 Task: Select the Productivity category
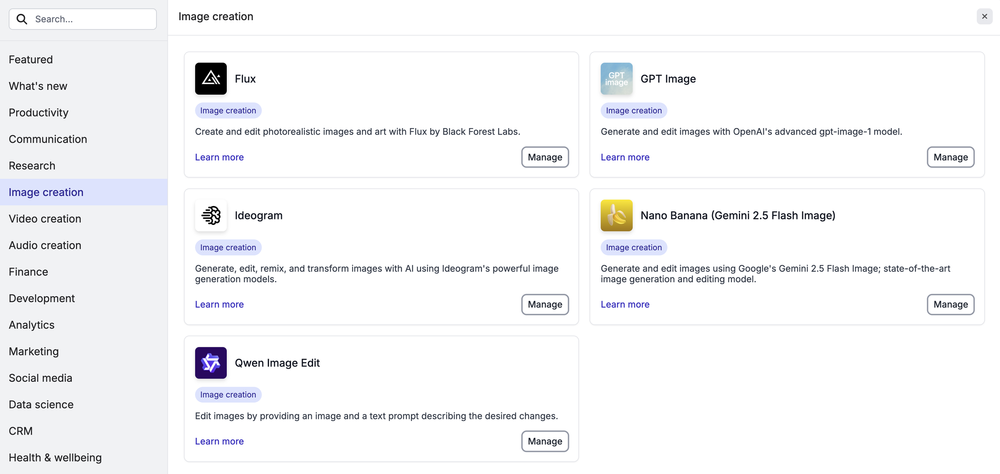(84, 112)
